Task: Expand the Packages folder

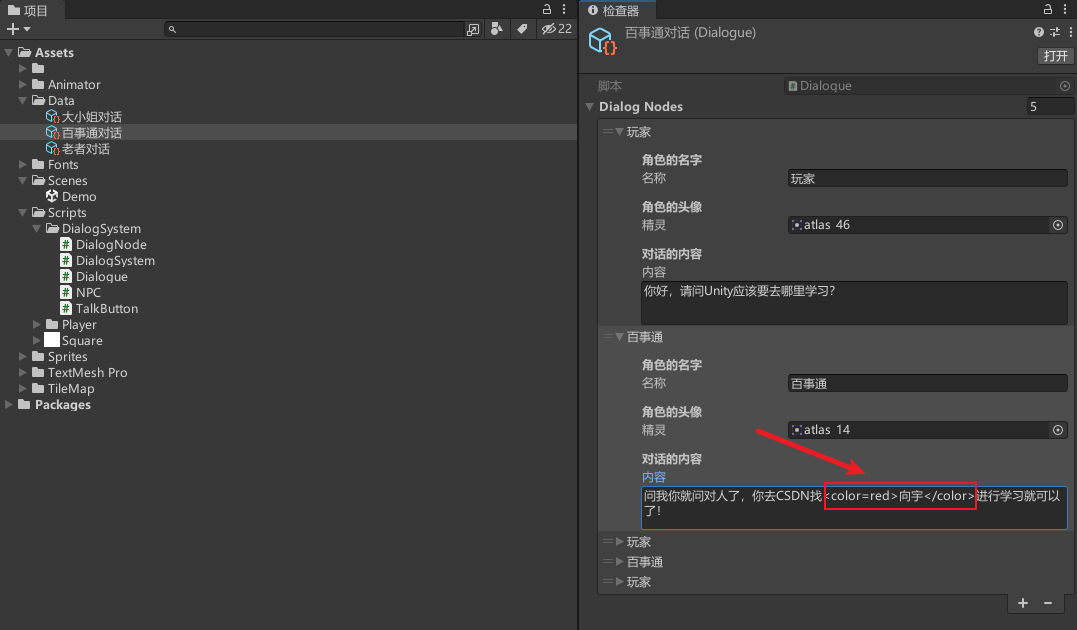Action: (9, 404)
